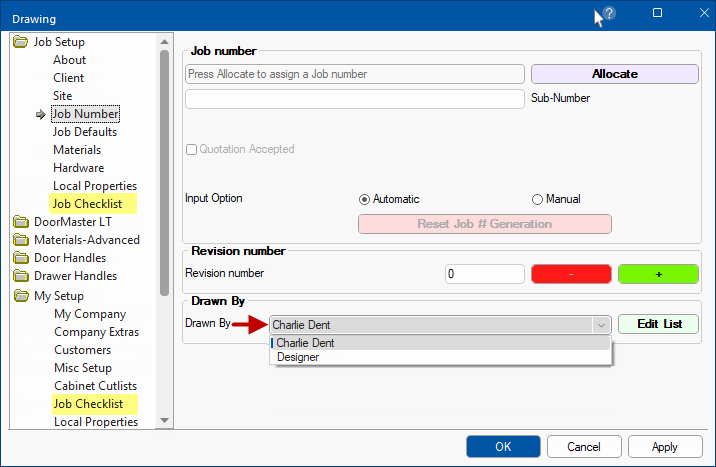Open the Hardware page
Viewport: 716px width, 467px height.
(79, 168)
